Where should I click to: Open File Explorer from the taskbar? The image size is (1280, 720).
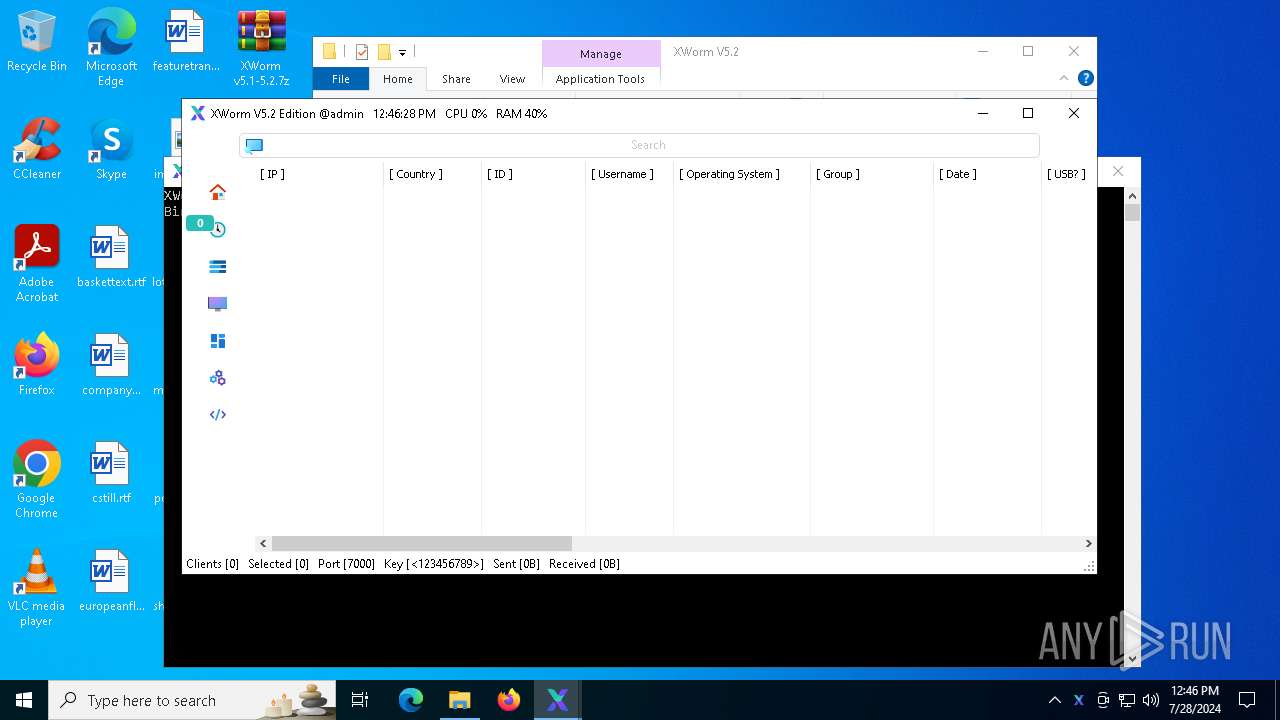click(459, 700)
